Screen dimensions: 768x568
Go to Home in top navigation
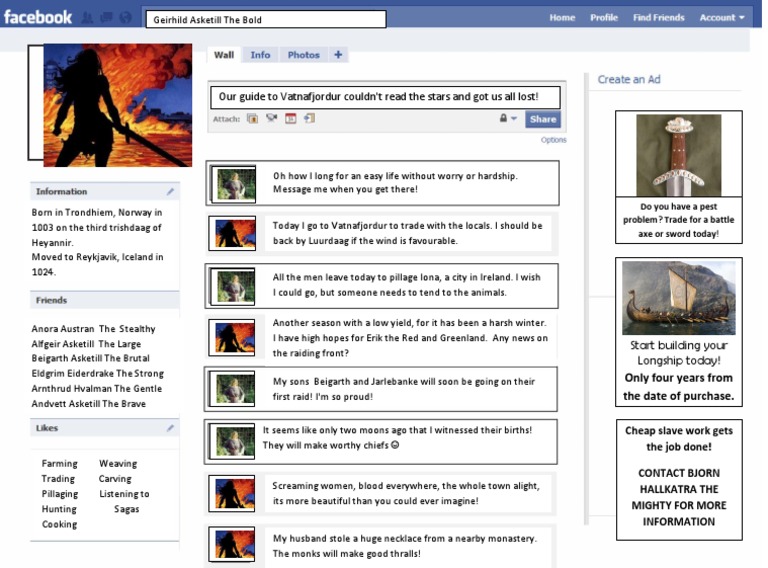click(562, 18)
